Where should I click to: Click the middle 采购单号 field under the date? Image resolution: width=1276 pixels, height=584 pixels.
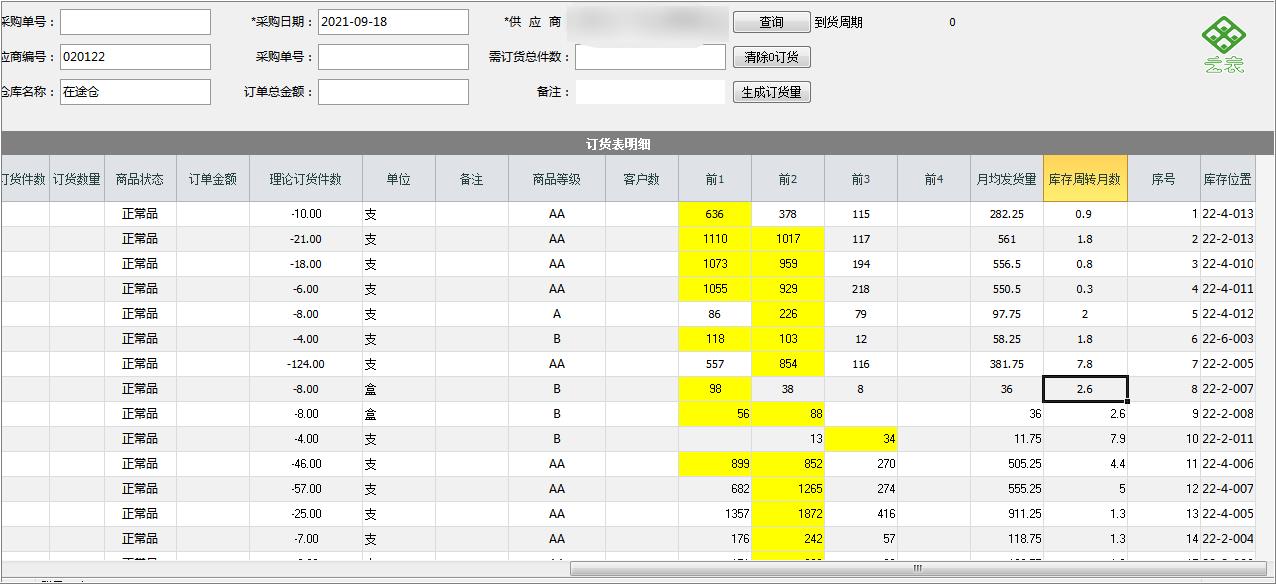[x=393, y=57]
